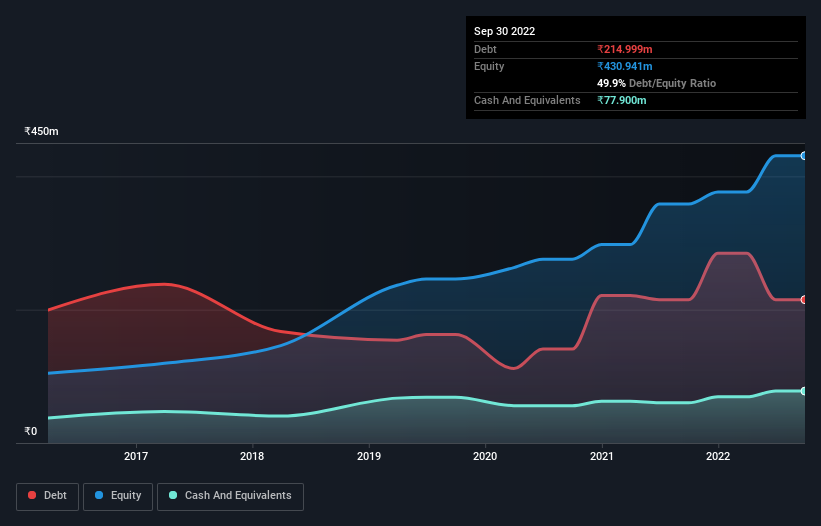Click the Debt label in tooltip
The image size is (821, 526).
[485, 49]
